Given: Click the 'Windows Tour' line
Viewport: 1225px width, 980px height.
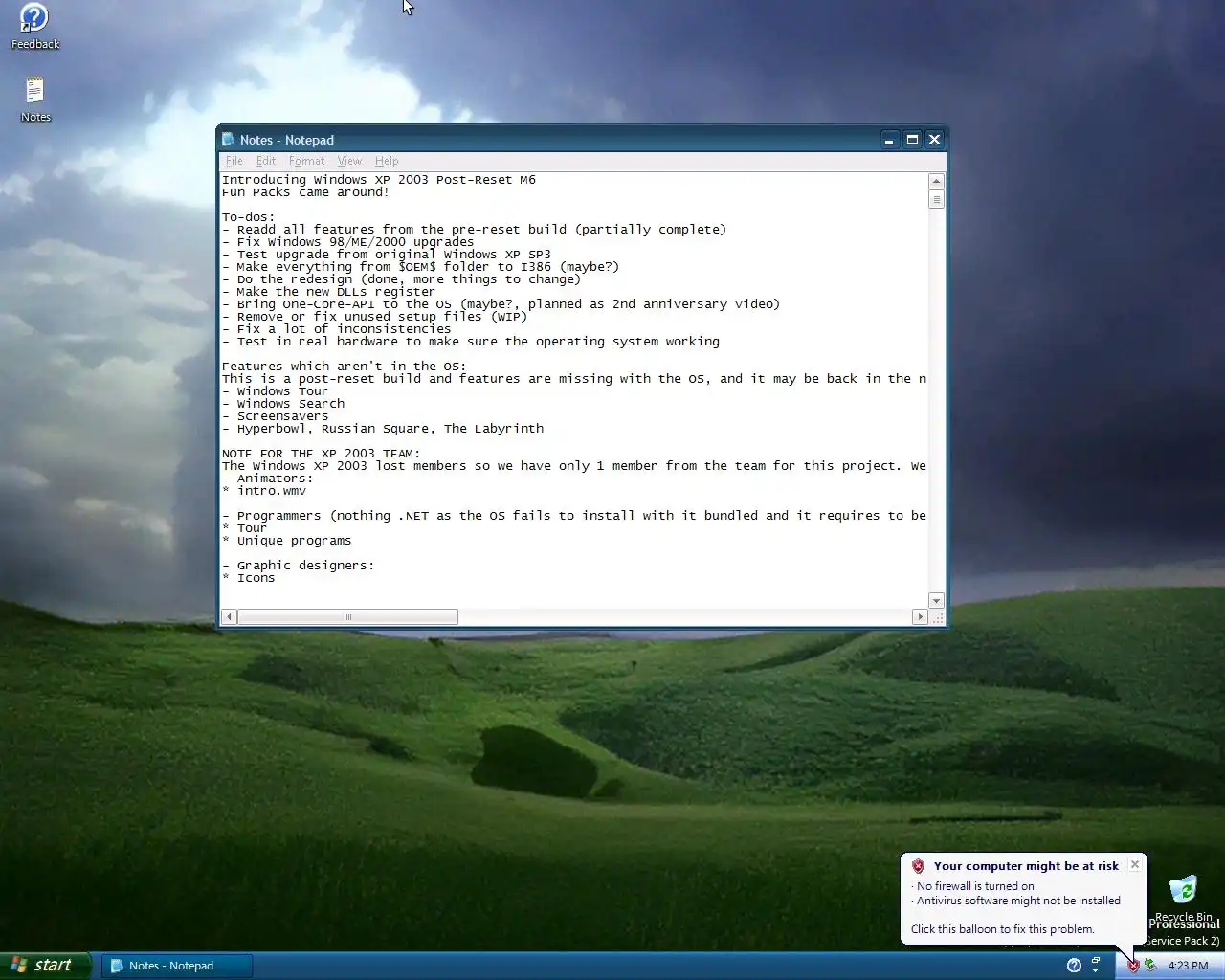Looking at the screenshot, I should pyautogui.click(x=276, y=391).
